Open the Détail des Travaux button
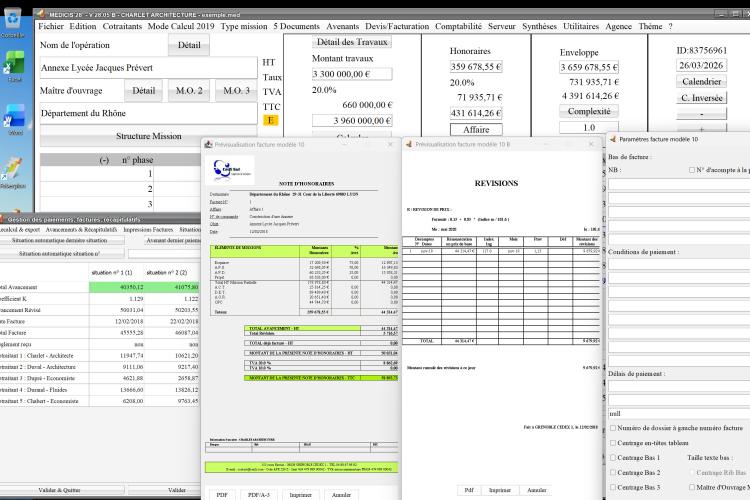Image resolution: width=750 pixels, height=500 pixels. pyautogui.click(x=352, y=42)
